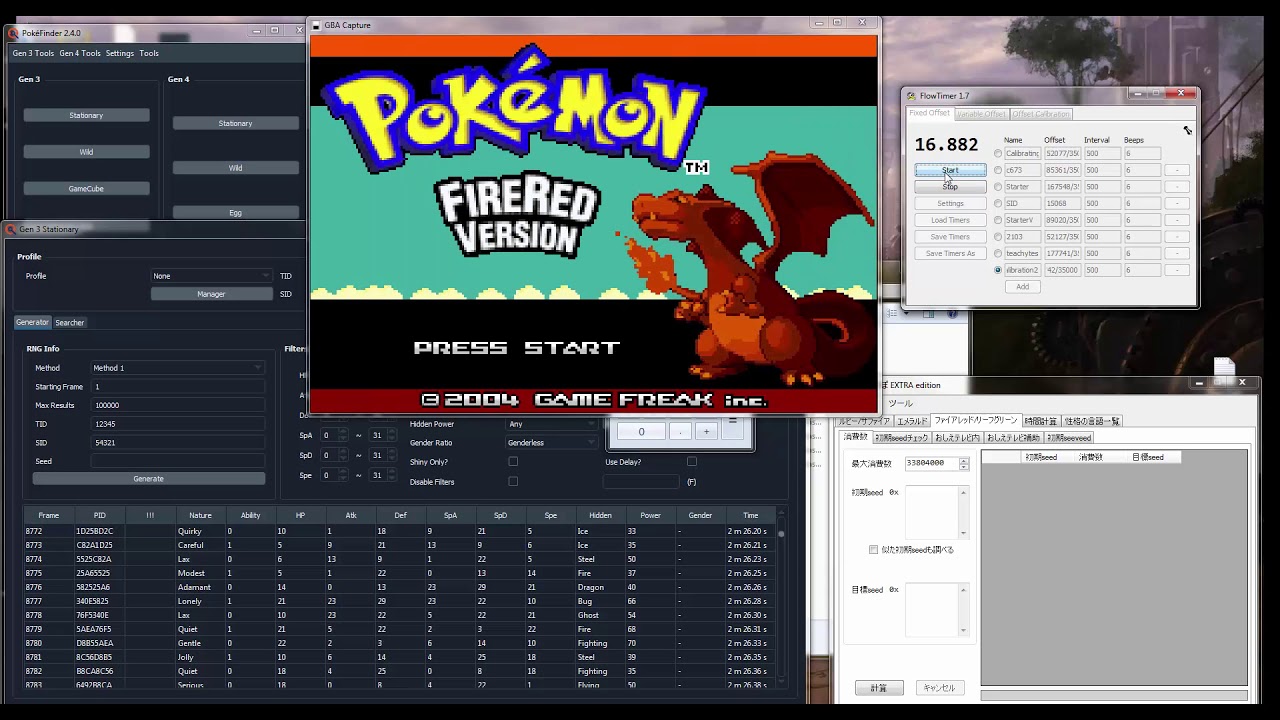Viewport: 1280px width, 720px height.
Task: Click the Max Results input field
Action: point(177,405)
